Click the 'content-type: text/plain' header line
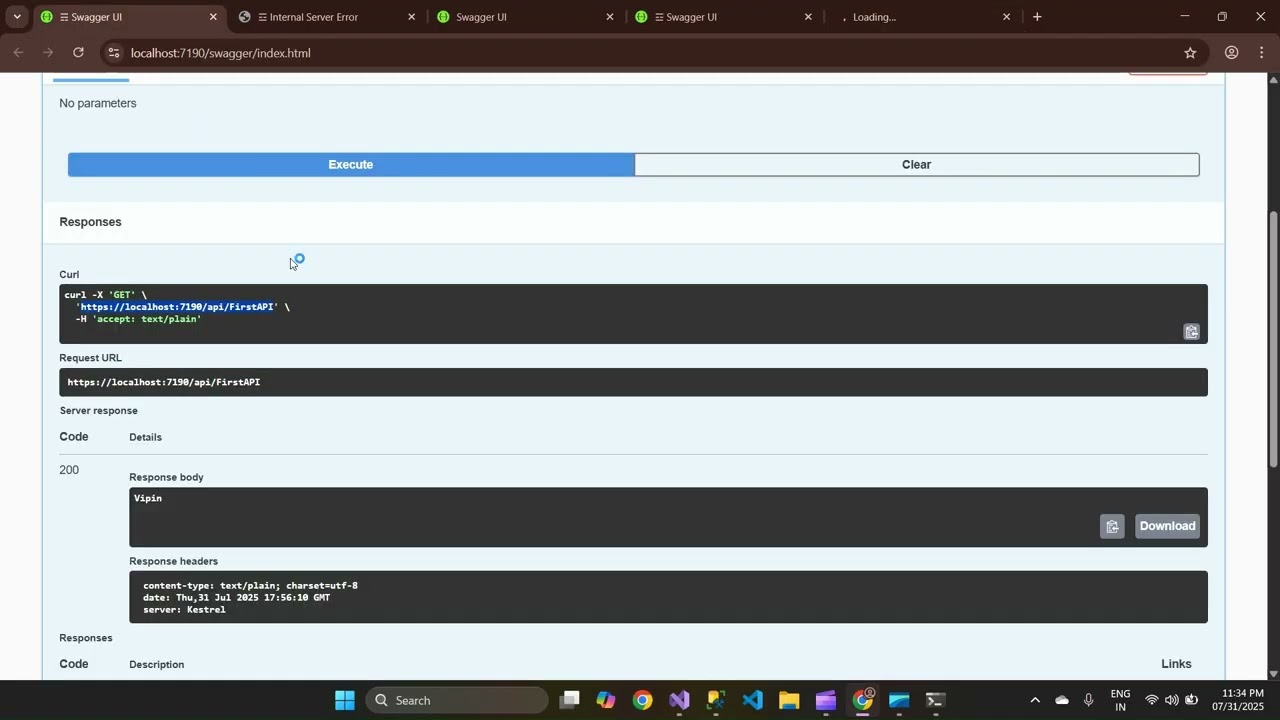This screenshot has height=720, width=1280. (250, 586)
